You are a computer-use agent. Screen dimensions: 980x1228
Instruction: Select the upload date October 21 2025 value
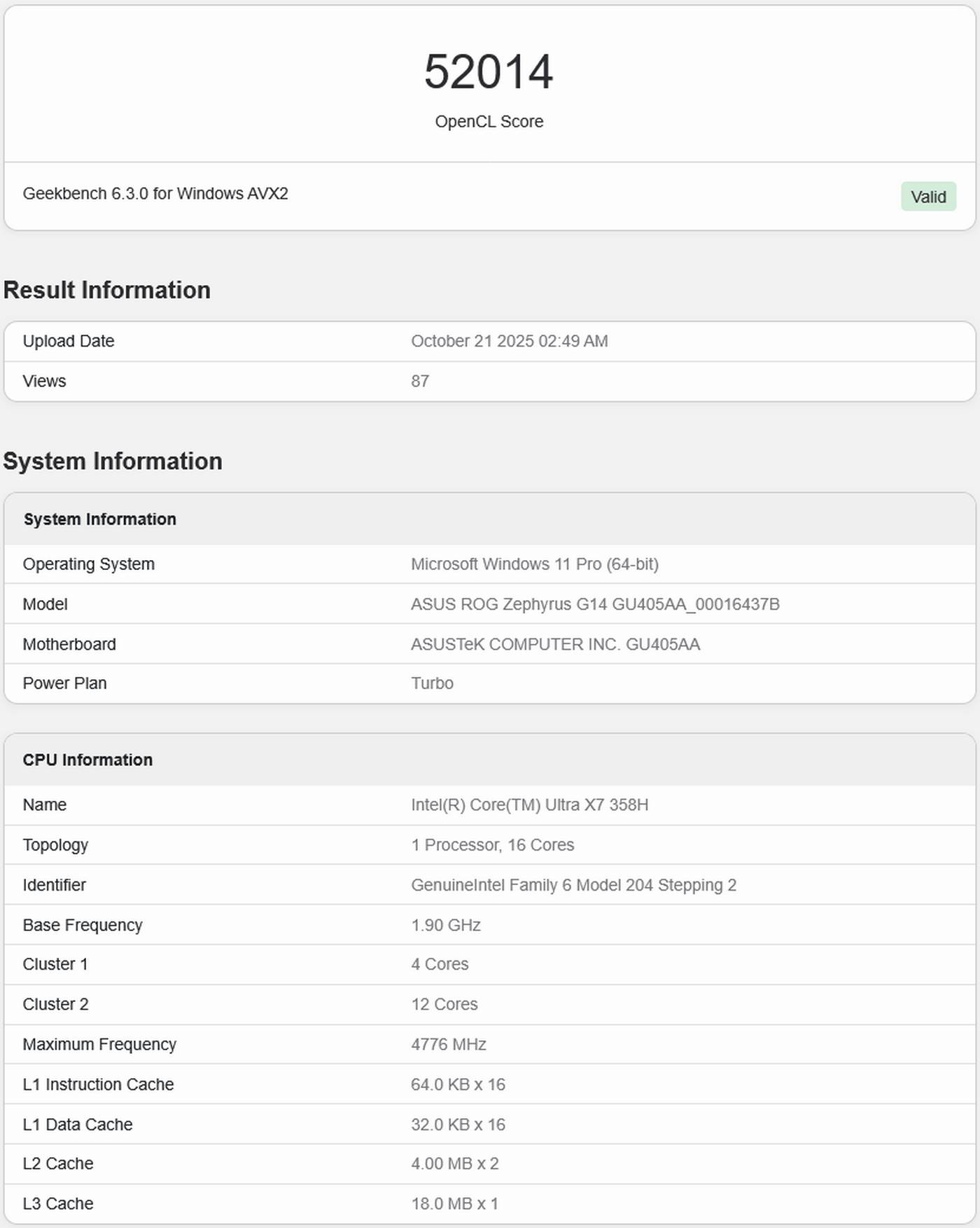(509, 341)
